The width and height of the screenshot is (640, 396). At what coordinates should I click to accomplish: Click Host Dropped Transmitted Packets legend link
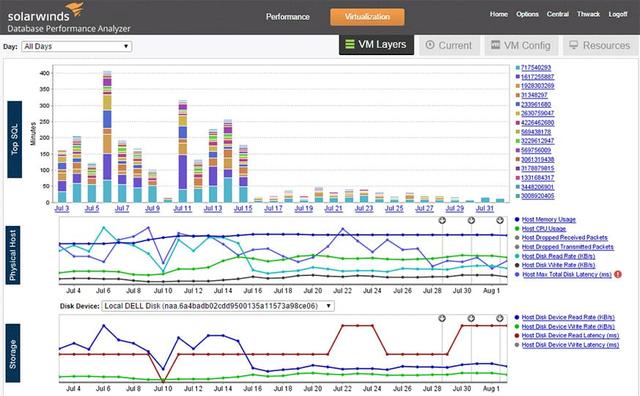(568, 247)
